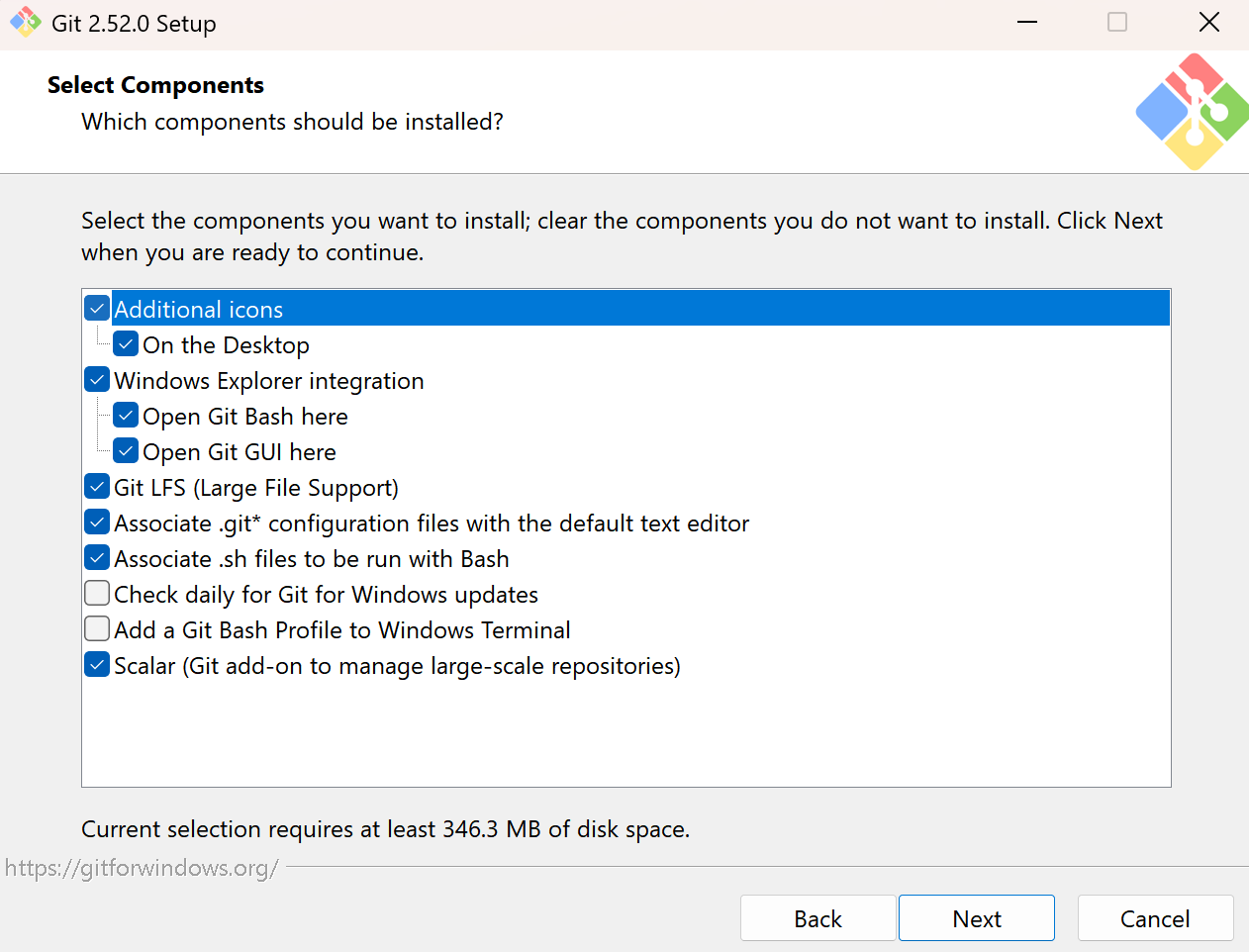Click the Git logo in title bar
The width and height of the screenshot is (1249, 952).
pos(26,22)
